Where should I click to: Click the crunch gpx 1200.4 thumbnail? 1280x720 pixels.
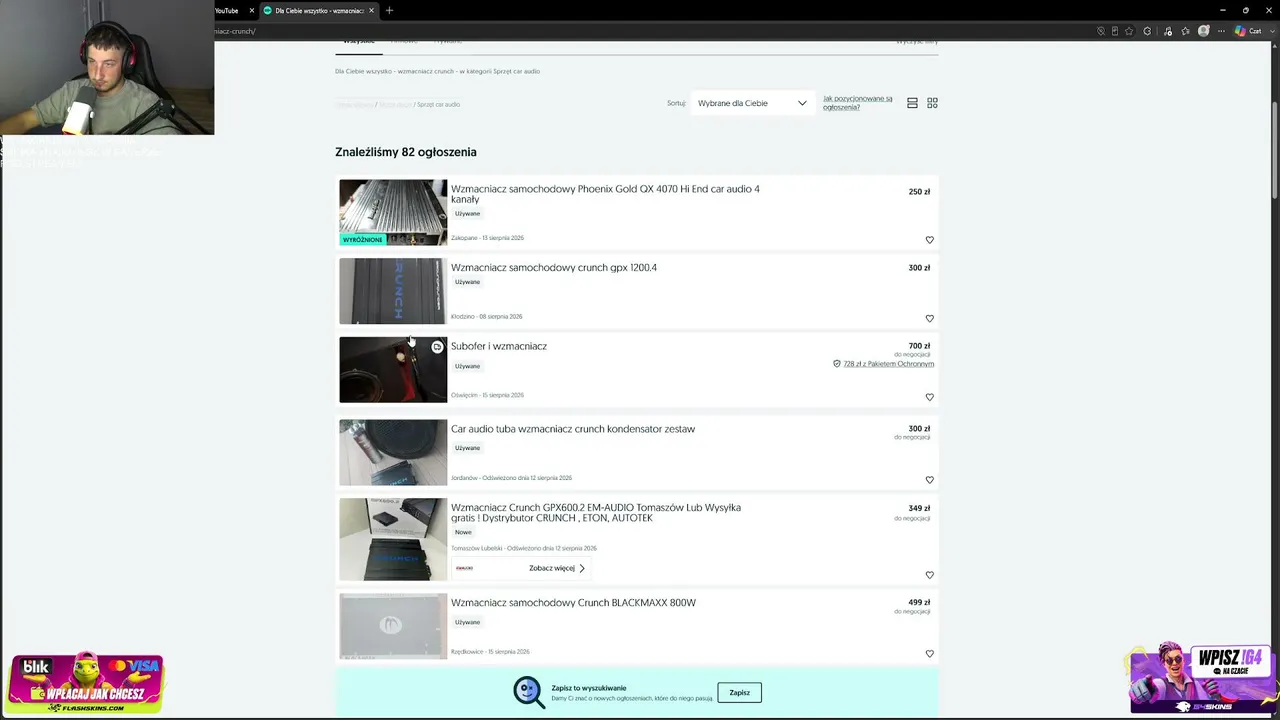click(x=393, y=291)
